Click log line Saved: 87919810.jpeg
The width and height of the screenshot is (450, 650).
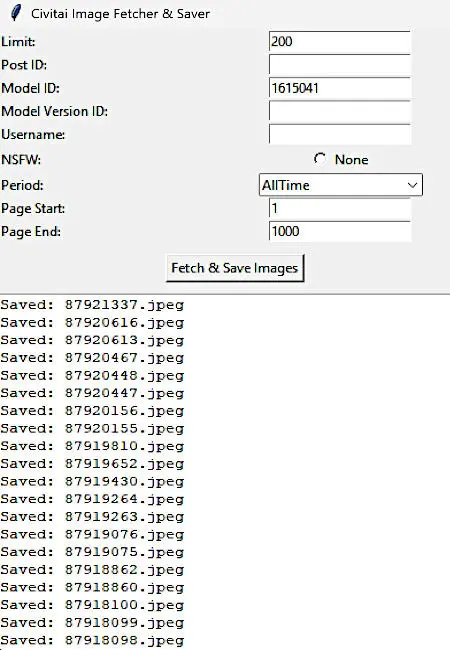coord(92,446)
